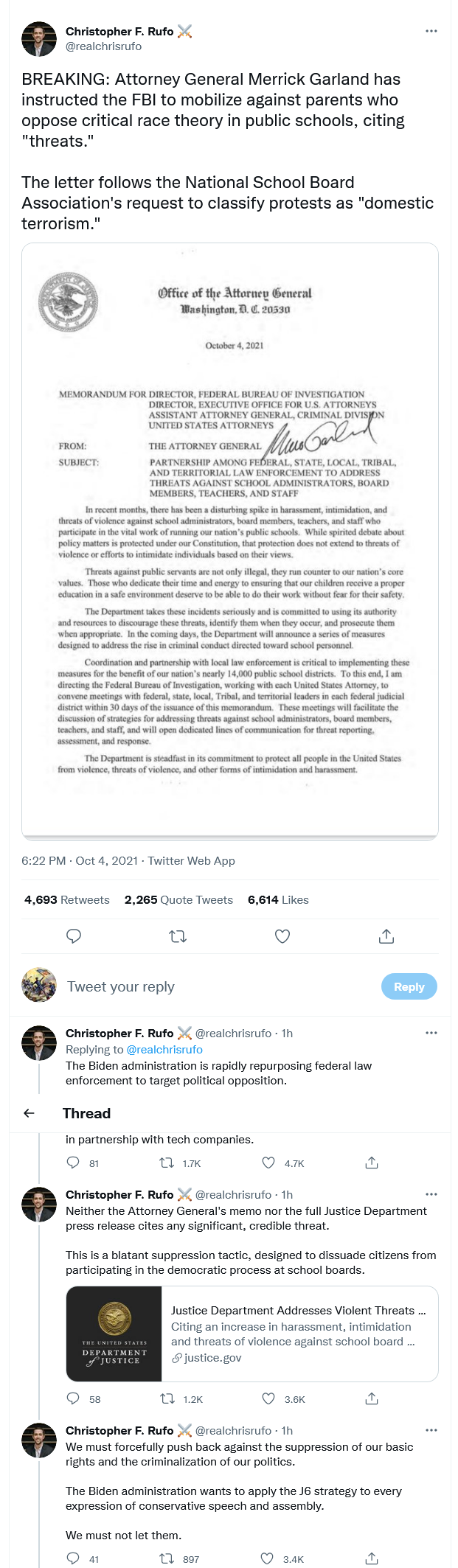The width and height of the screenshot is (458, 1568).
Task: Retweet the reply with 1.2K retweets
Action: tap(167, 1398)
